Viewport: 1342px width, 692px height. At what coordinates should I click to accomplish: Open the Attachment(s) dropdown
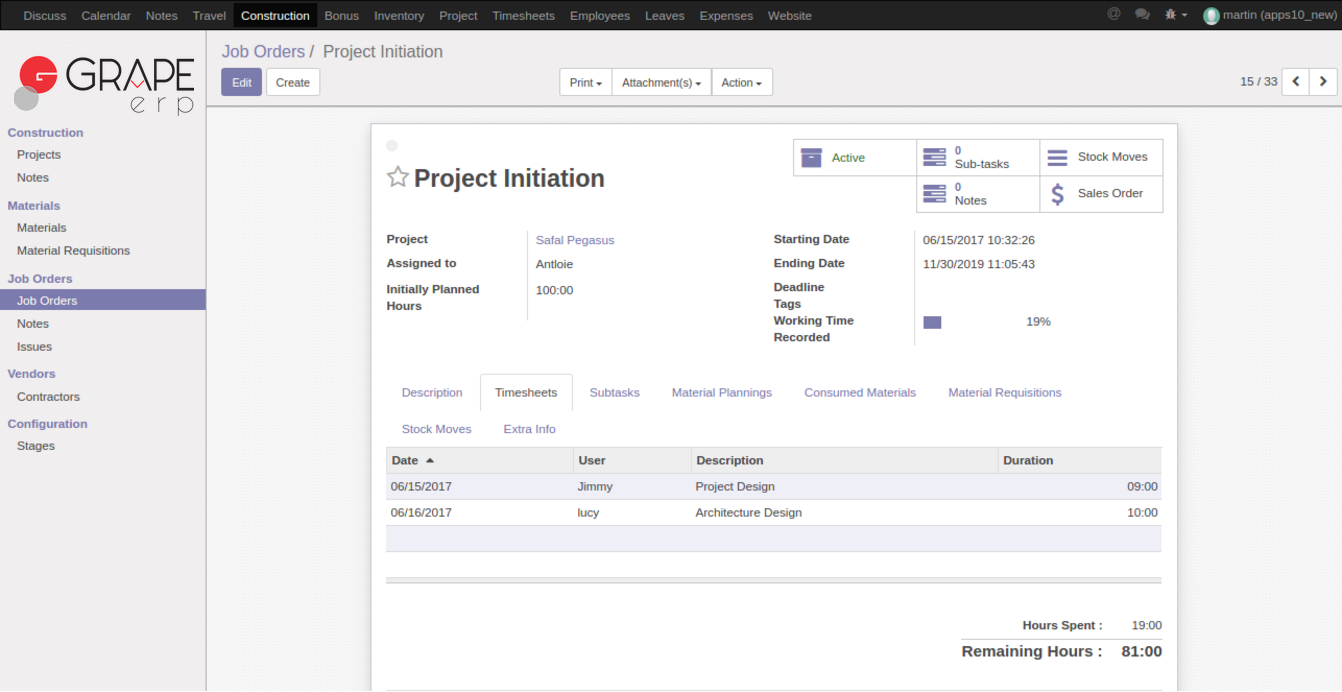tap(661, 83)
